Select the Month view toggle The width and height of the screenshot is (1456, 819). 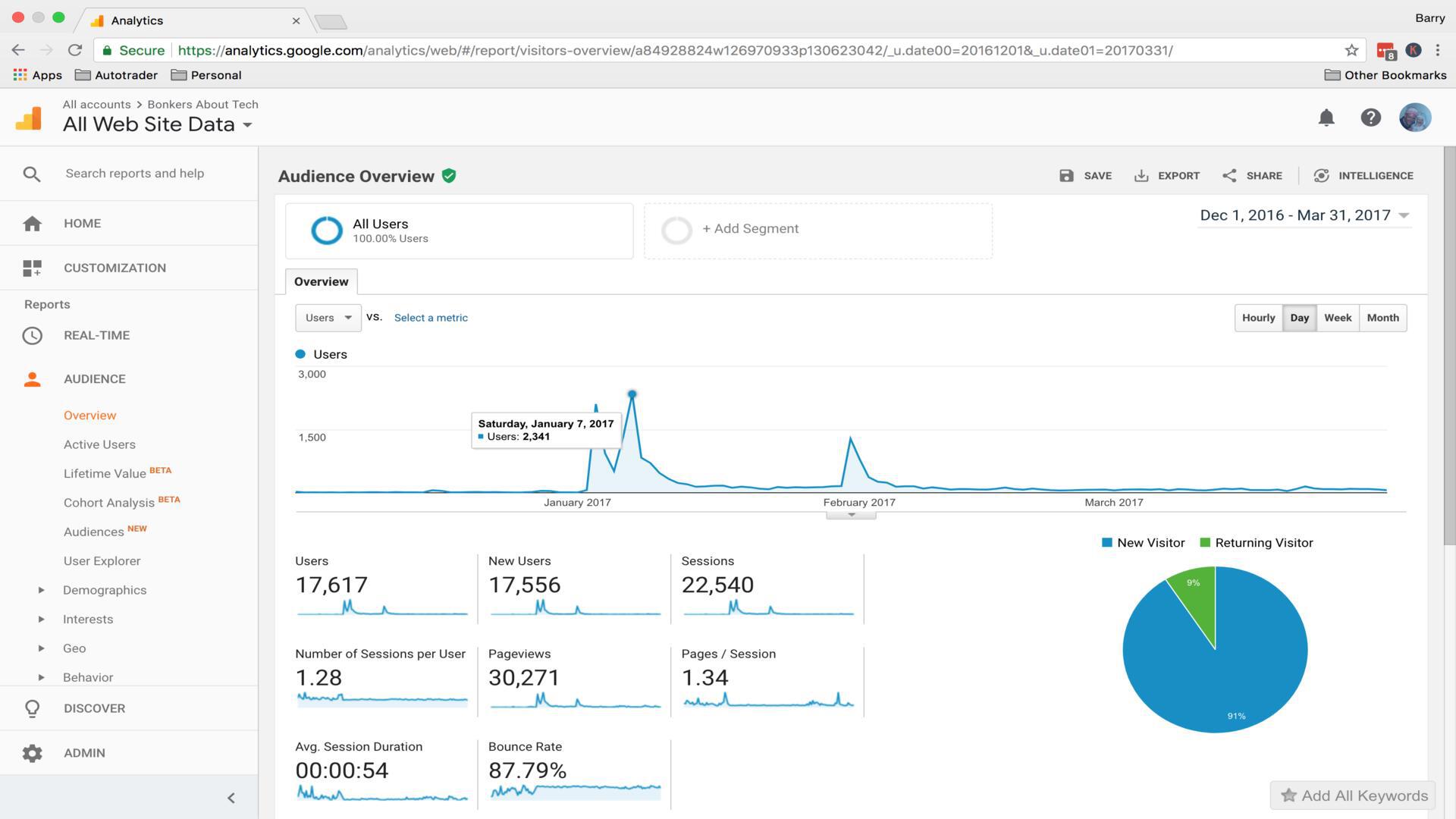coord(1383,318)
